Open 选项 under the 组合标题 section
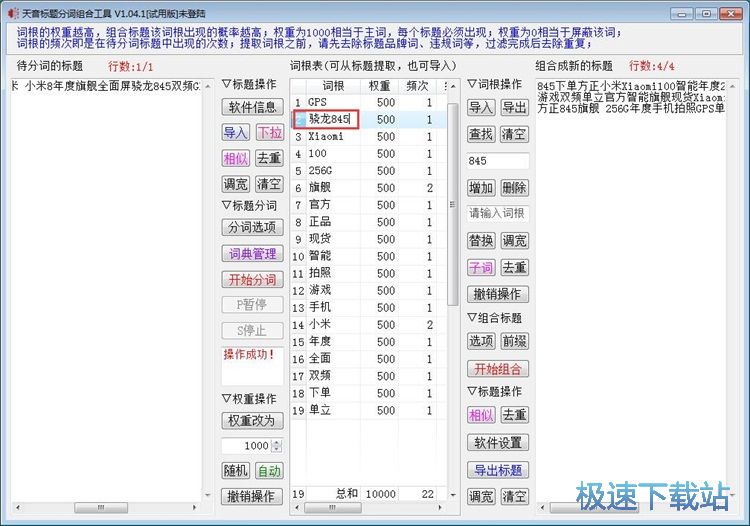The height and width of the screenshot is (526, 750). point(481,341)
